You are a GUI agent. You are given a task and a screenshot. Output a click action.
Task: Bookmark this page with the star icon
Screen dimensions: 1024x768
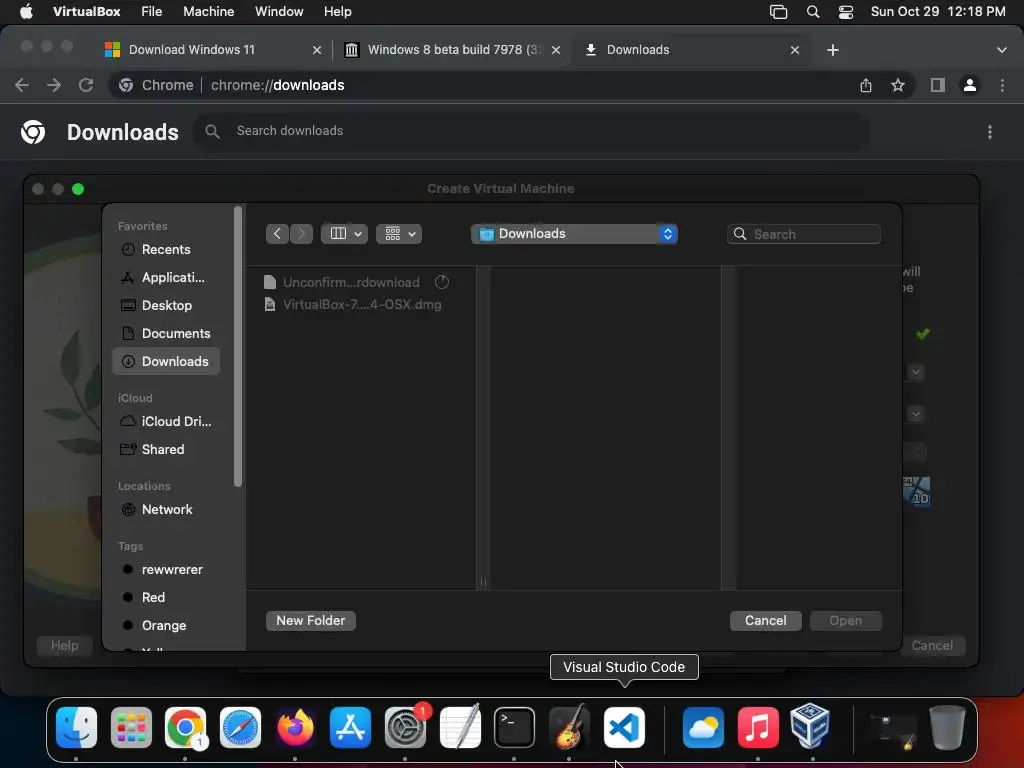coord(898,85)
